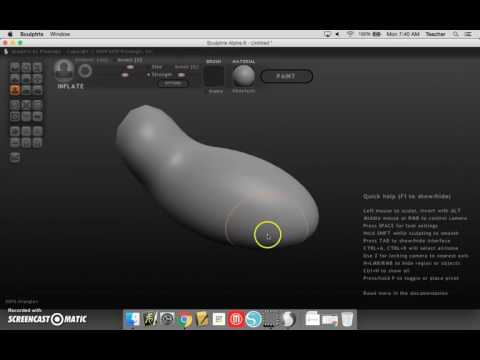Click the display mirroring icon in menu bar
This screenshot has width=480, height=360.
point(328,34)
